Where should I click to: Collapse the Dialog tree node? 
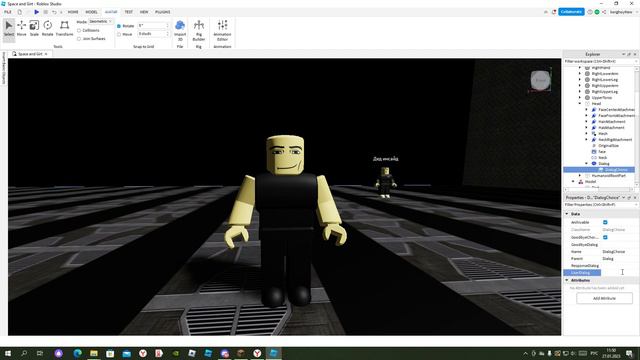587,163
